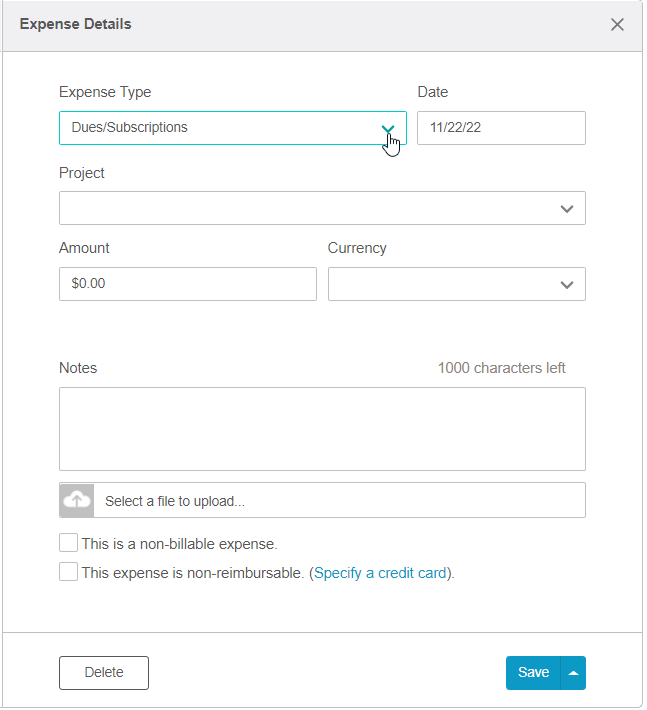This screenshot has height=710, width=647.
Task: Save the expense details
Action: [x=533, y=673]
